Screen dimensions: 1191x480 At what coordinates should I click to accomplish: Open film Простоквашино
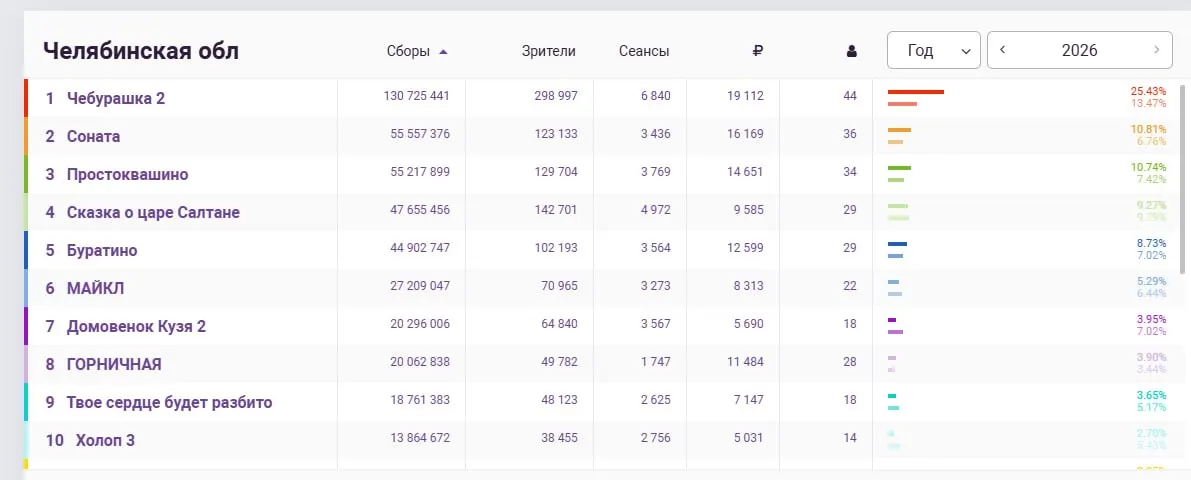(128, 174)
